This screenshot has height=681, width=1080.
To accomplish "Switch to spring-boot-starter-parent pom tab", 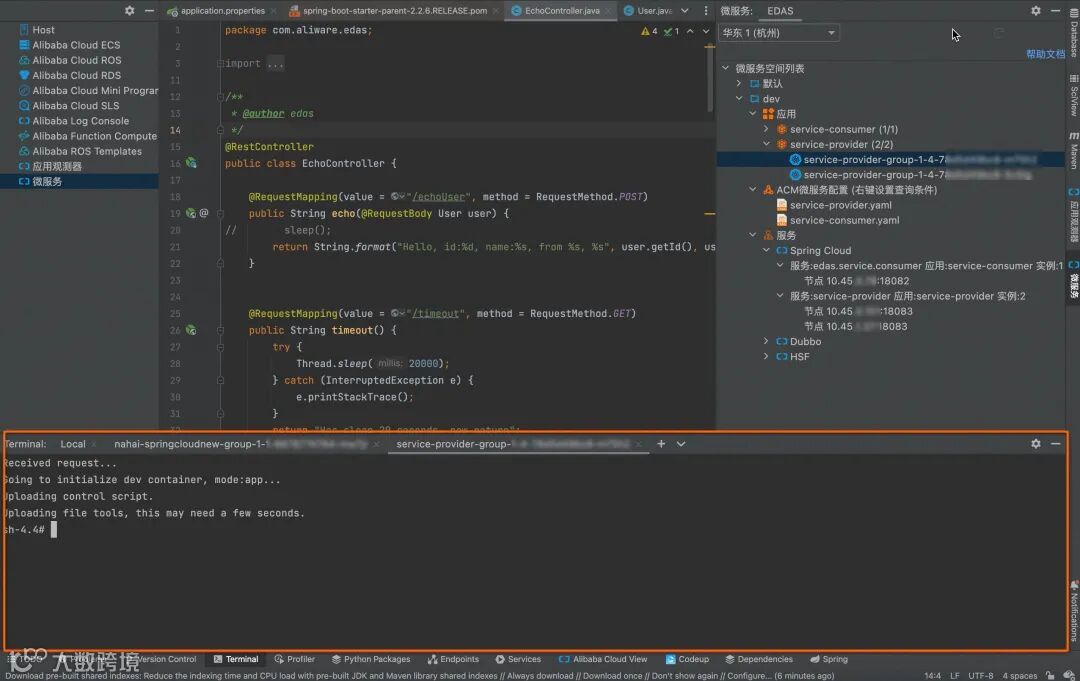I will tap(393, 10).
